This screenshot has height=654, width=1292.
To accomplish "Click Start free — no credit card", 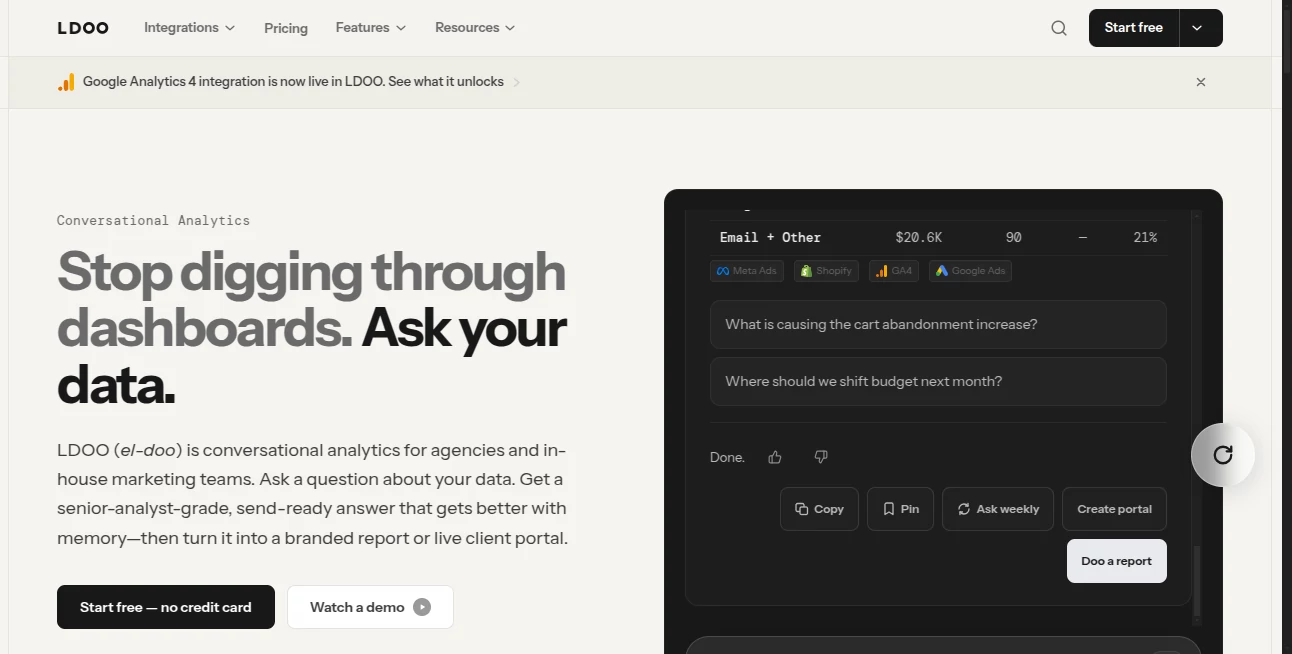I will point(166,607).
